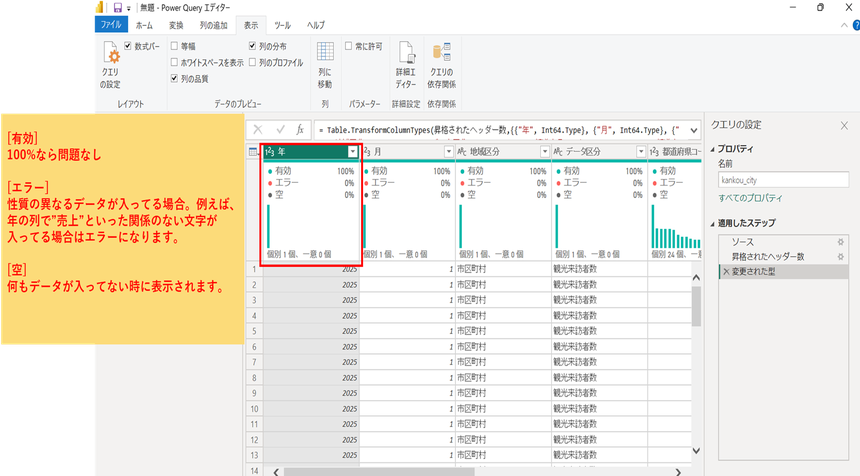Open the 年 column filter dropdown
Image resolution: width=860 pixels, height=476 pixels.
tap(353, 152)
